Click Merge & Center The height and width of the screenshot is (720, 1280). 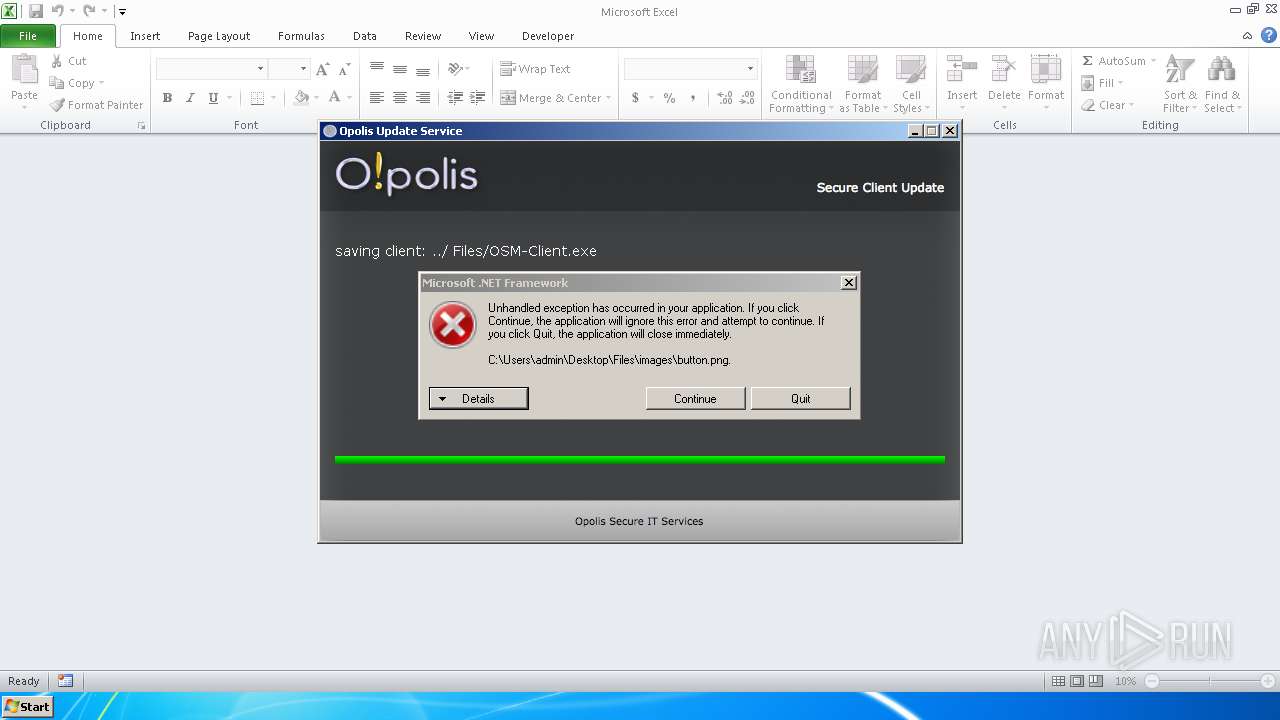coord(550,98)
